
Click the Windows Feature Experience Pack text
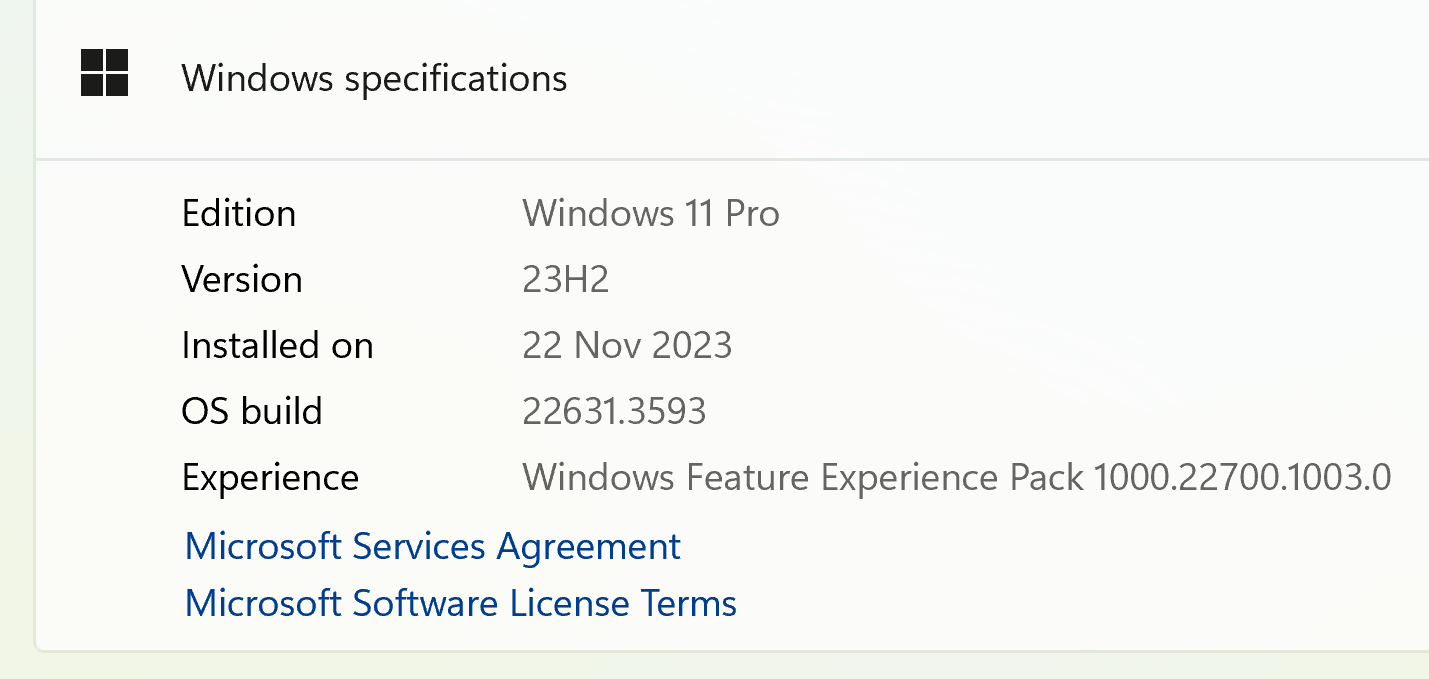(802, 477)
